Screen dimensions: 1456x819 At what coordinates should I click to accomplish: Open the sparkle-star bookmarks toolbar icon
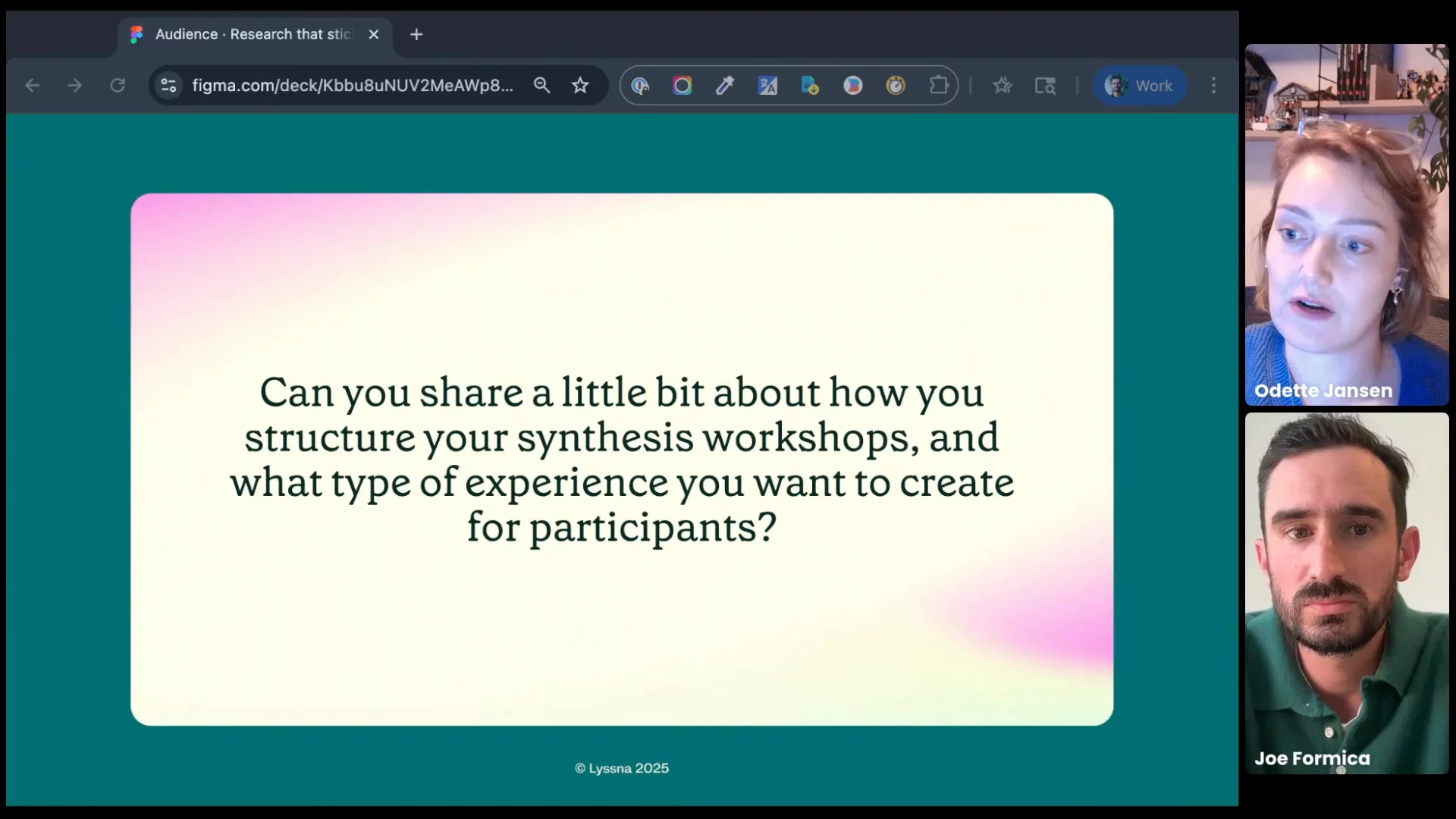[1003, 86]
